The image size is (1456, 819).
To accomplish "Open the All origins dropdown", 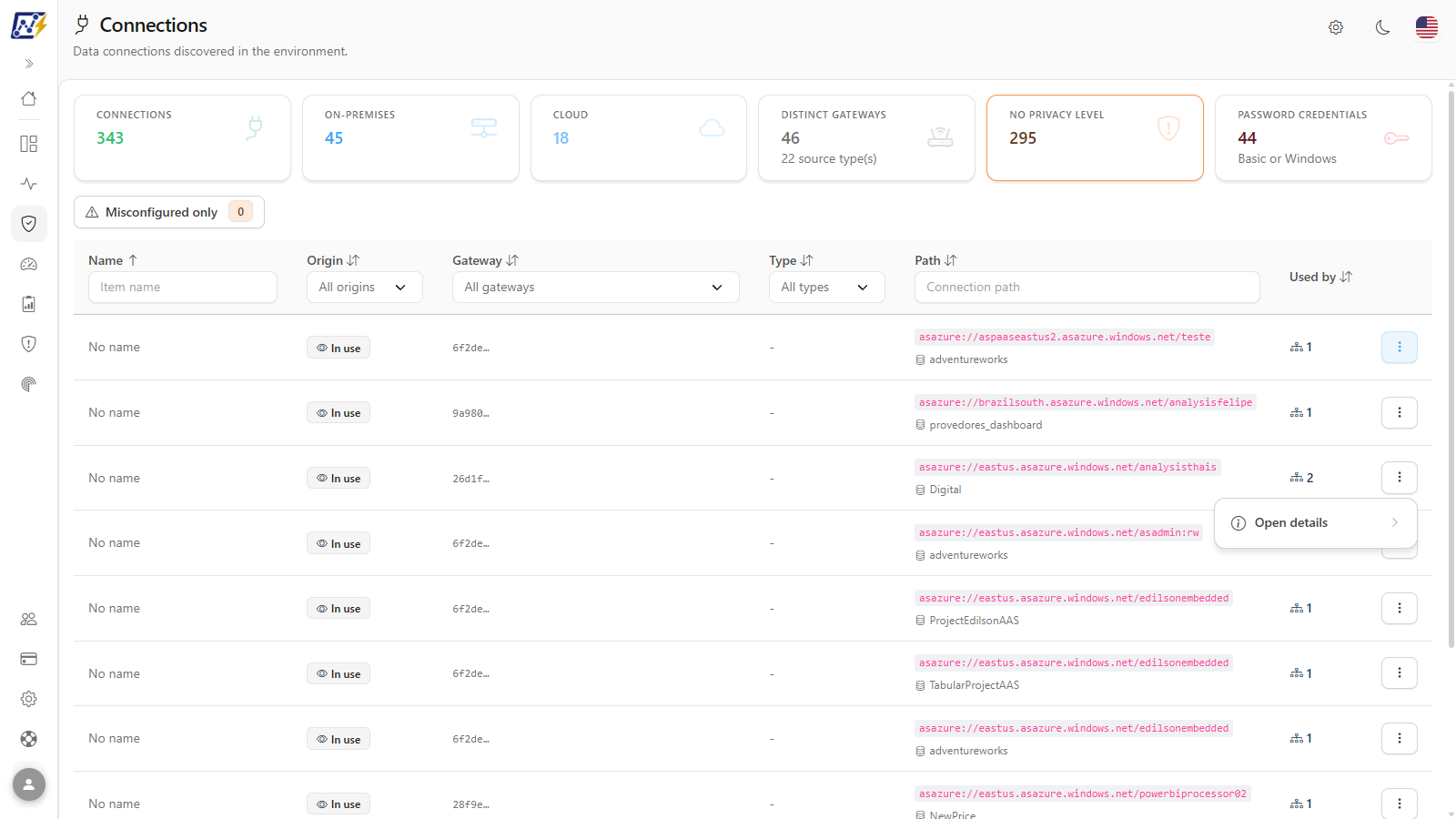I will (x=365, y=287).
